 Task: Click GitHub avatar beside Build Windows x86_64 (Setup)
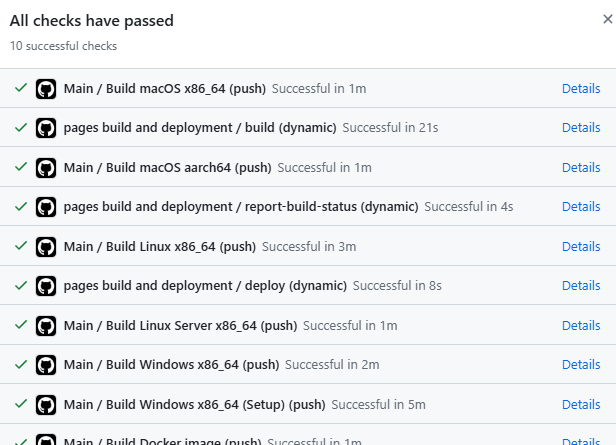(46, 405)
